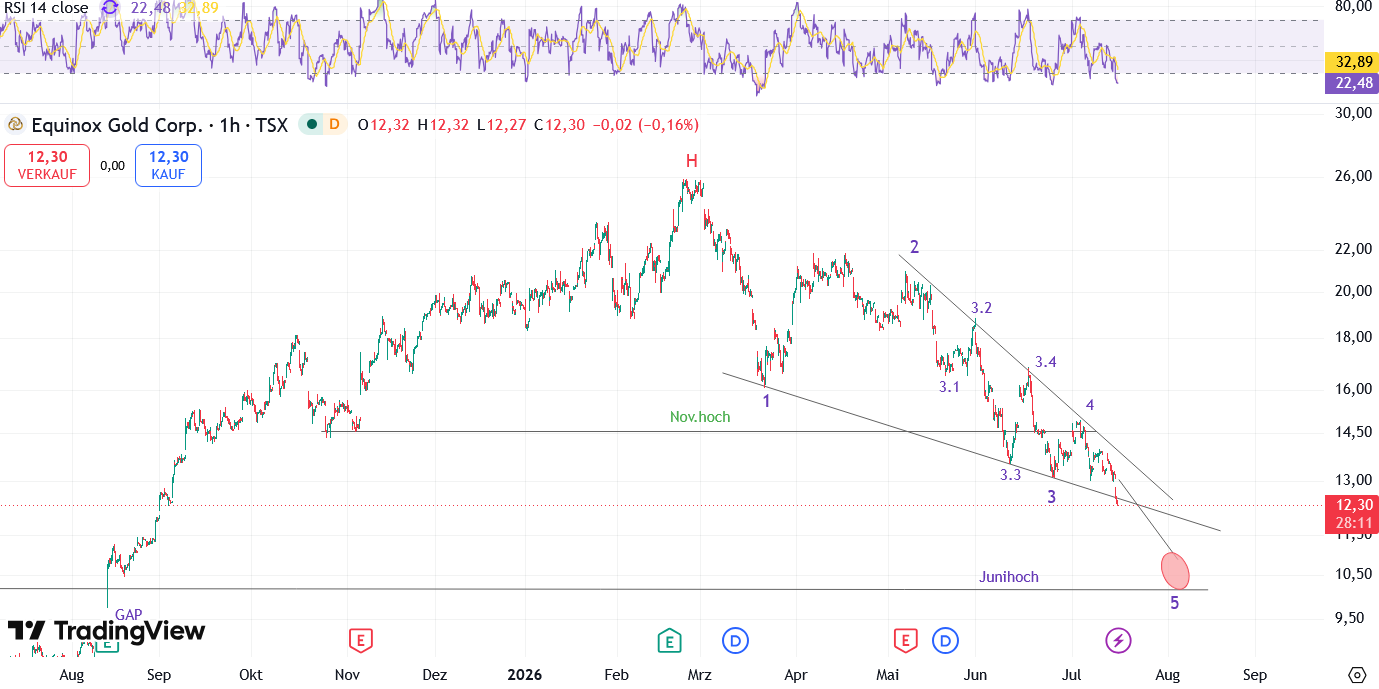
Task: Click the Dez time axis label
Action: point(434,675)
